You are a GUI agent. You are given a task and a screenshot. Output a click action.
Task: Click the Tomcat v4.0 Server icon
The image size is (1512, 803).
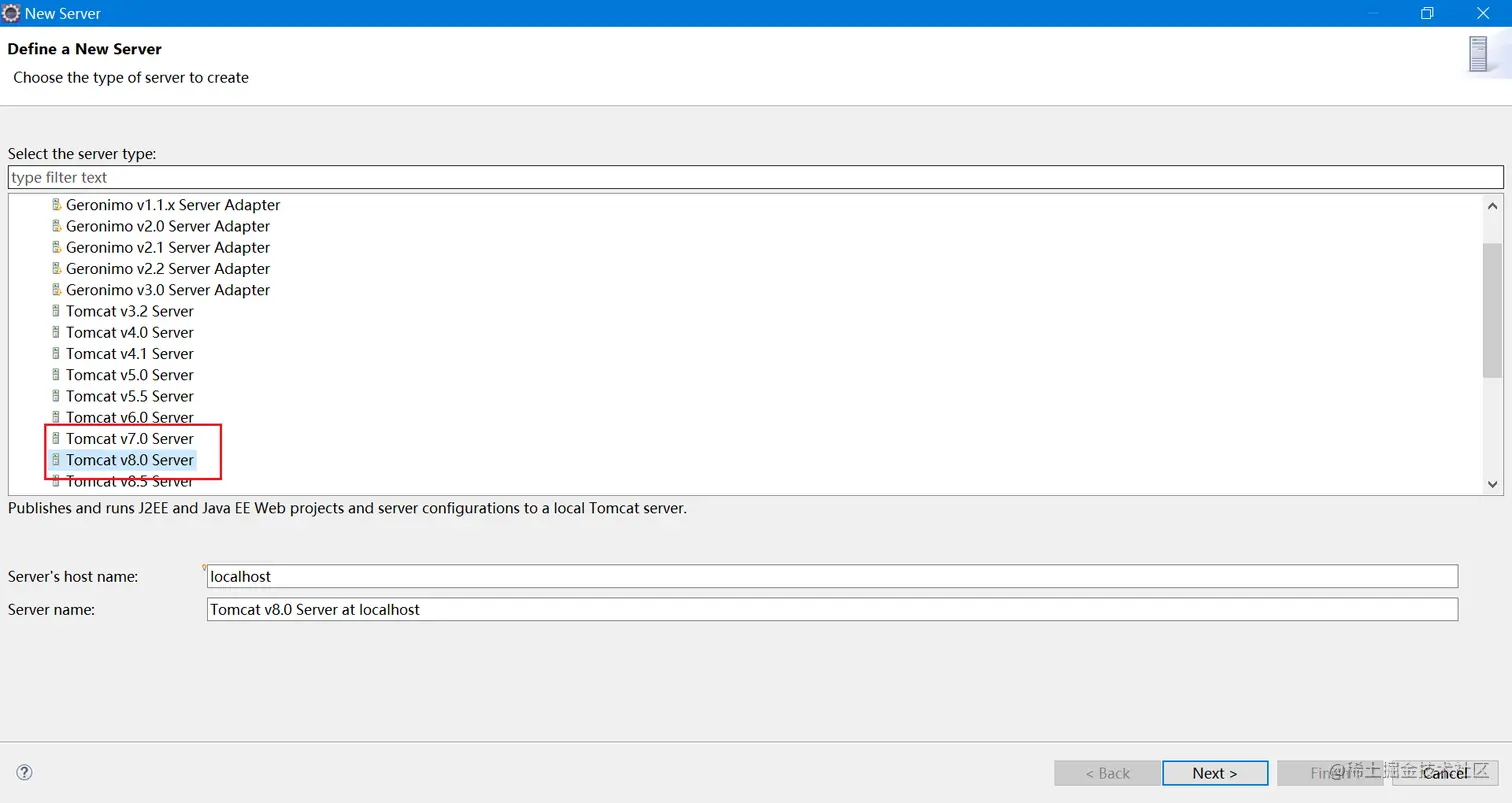point(56,332)
